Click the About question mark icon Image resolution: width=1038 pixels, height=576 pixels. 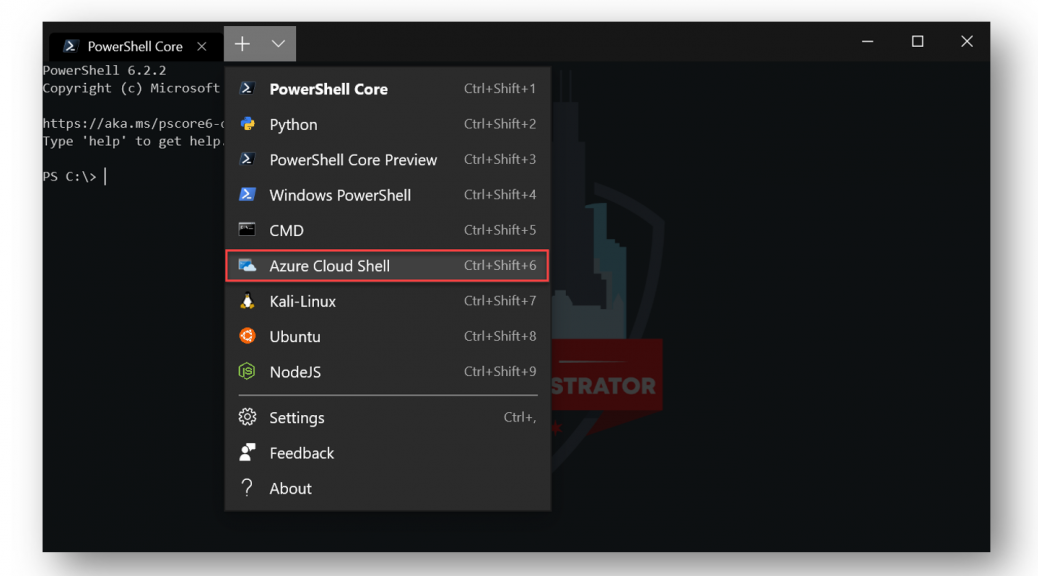[247, 488]
